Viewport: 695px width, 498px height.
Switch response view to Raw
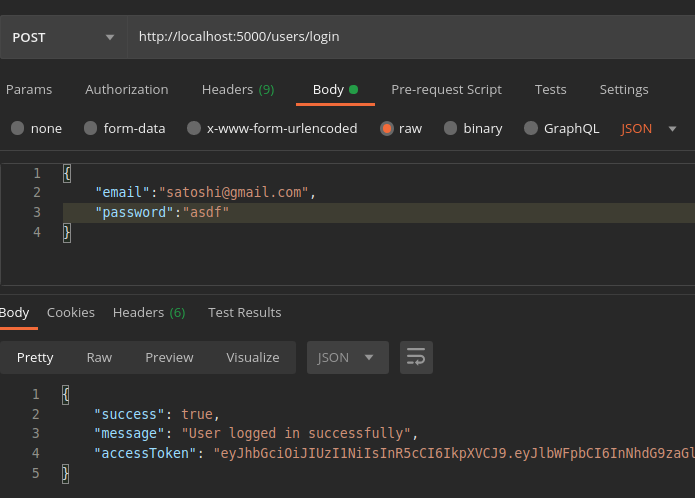(x=99, y=357)
